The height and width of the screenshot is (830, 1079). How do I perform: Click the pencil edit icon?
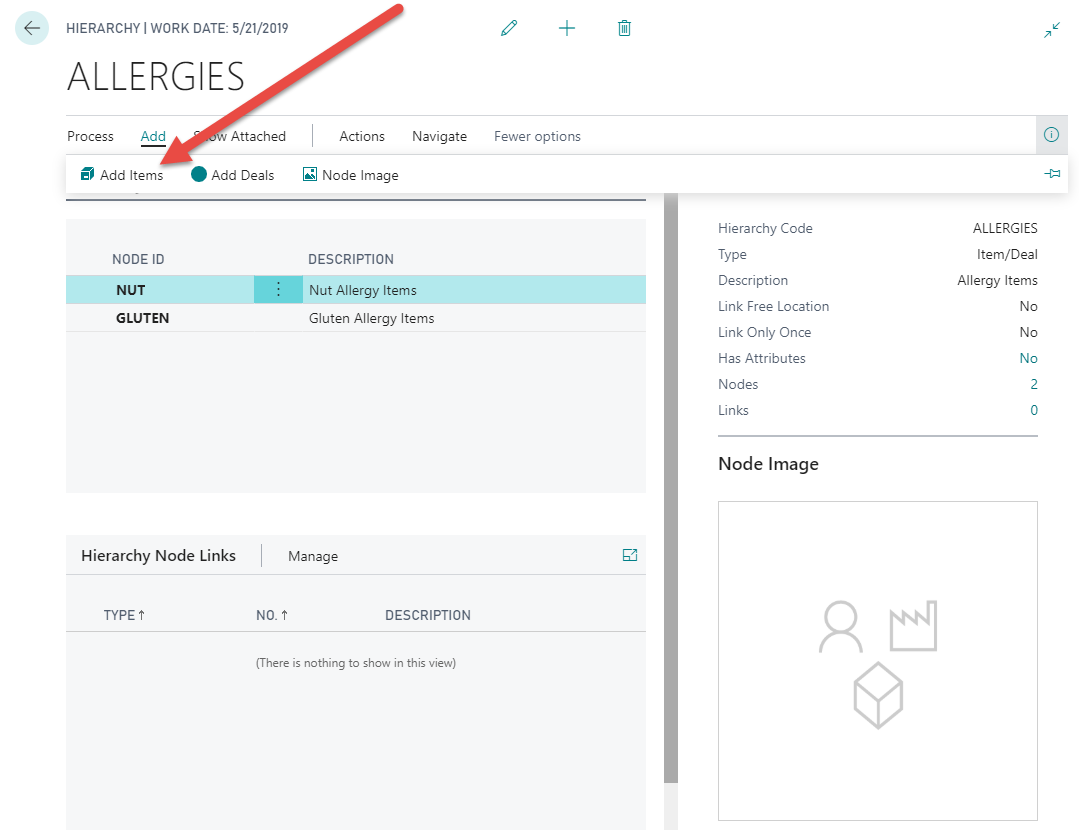[x=509, y=28]
